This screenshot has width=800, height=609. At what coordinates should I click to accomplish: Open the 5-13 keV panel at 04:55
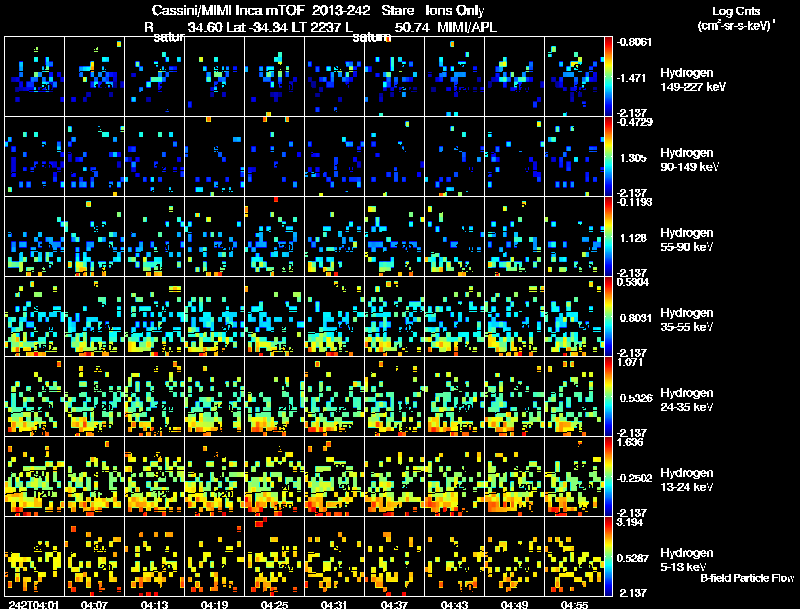574,556
